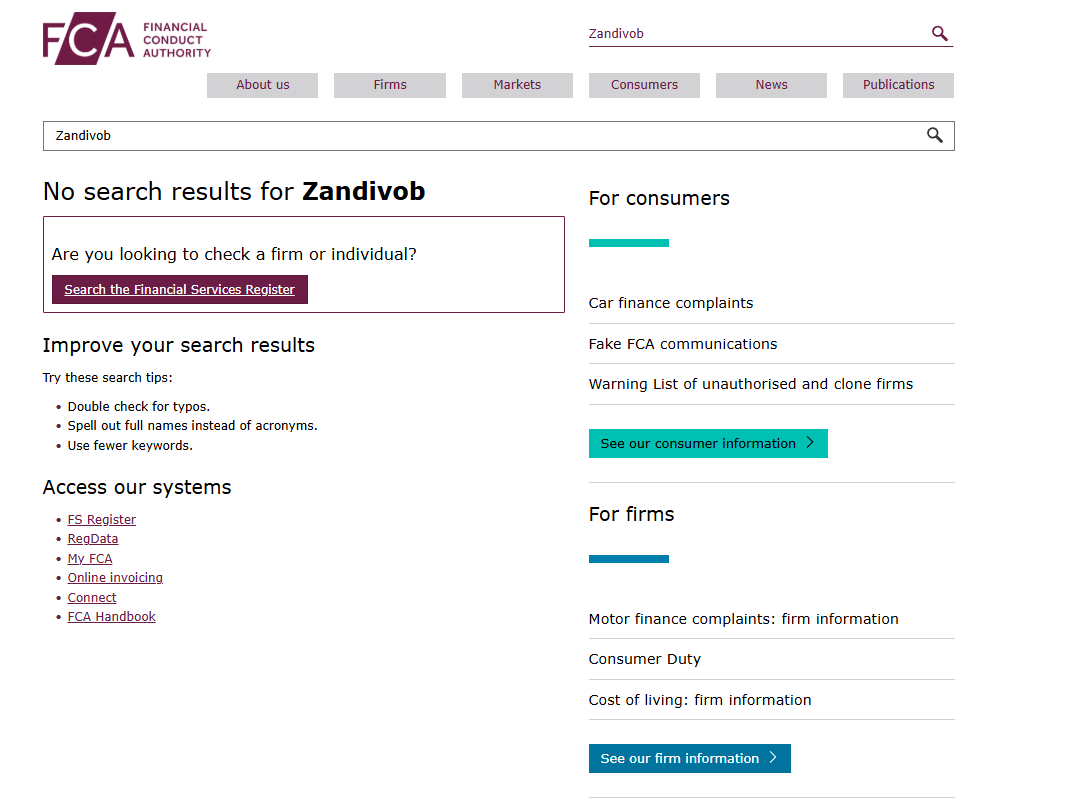
Task: Click the main search bar magnifier icon
Action: point(935,135)
